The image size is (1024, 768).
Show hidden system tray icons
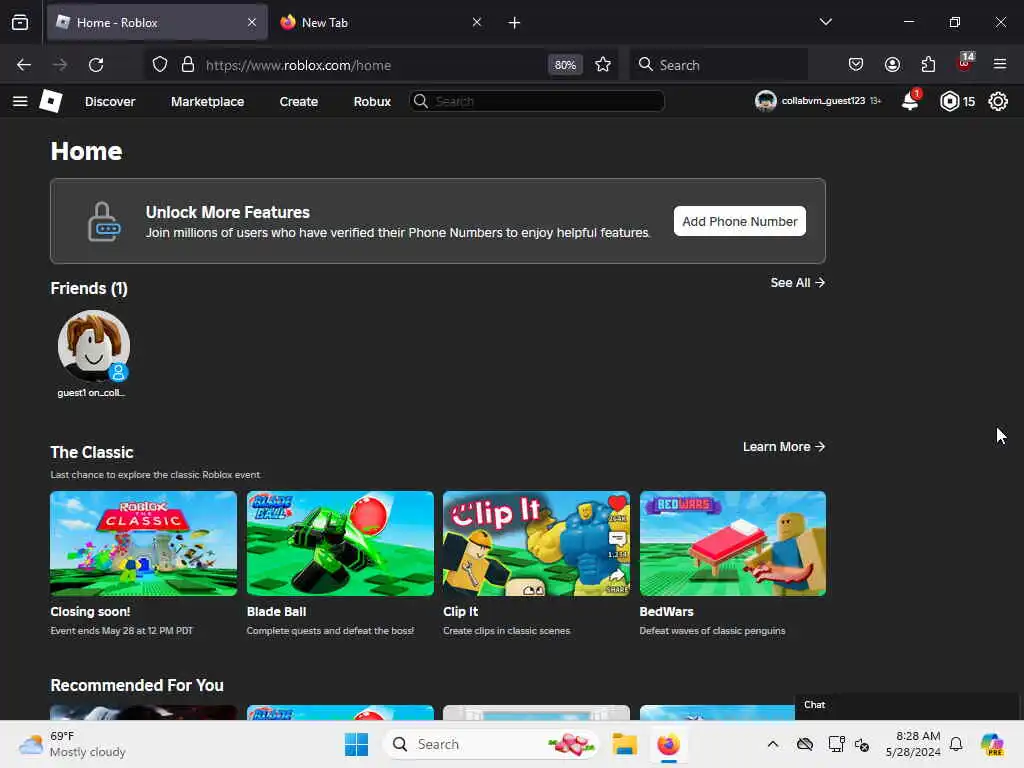pyautogui.click(x=773, y=744)
